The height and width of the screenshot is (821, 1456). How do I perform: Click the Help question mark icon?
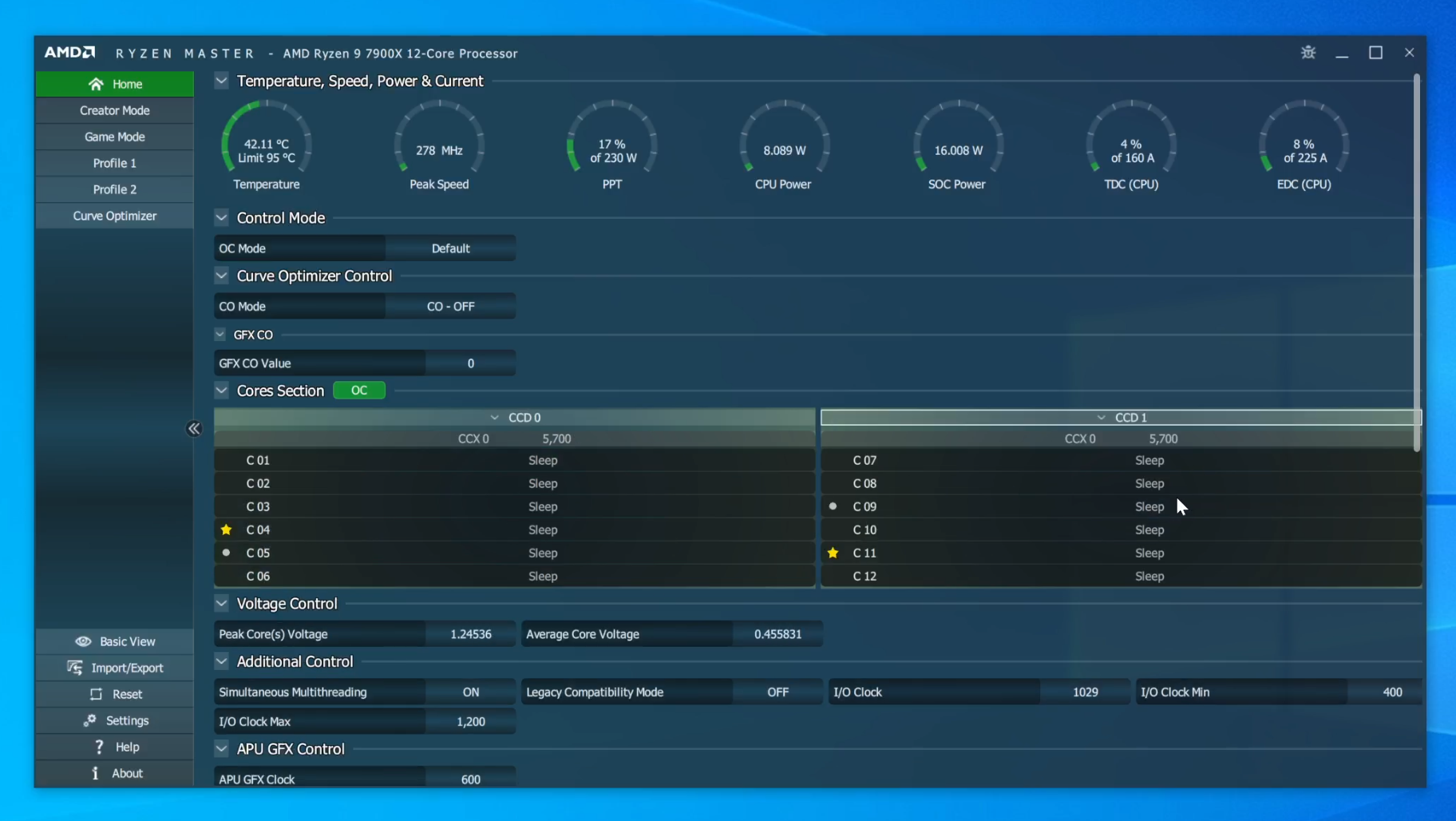coord(99,747)
